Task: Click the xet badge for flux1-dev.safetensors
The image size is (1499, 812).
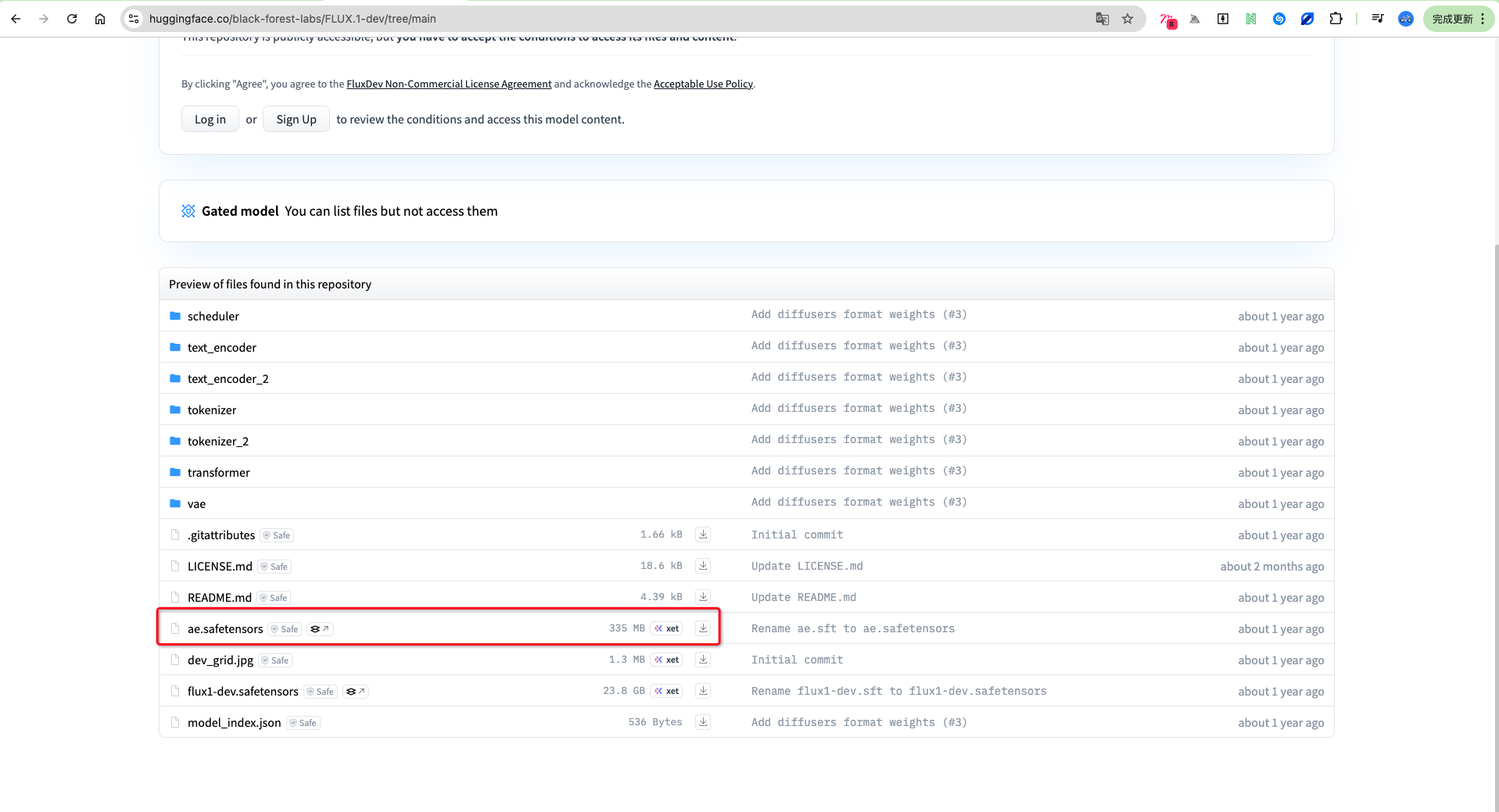Action: [667, 691]
